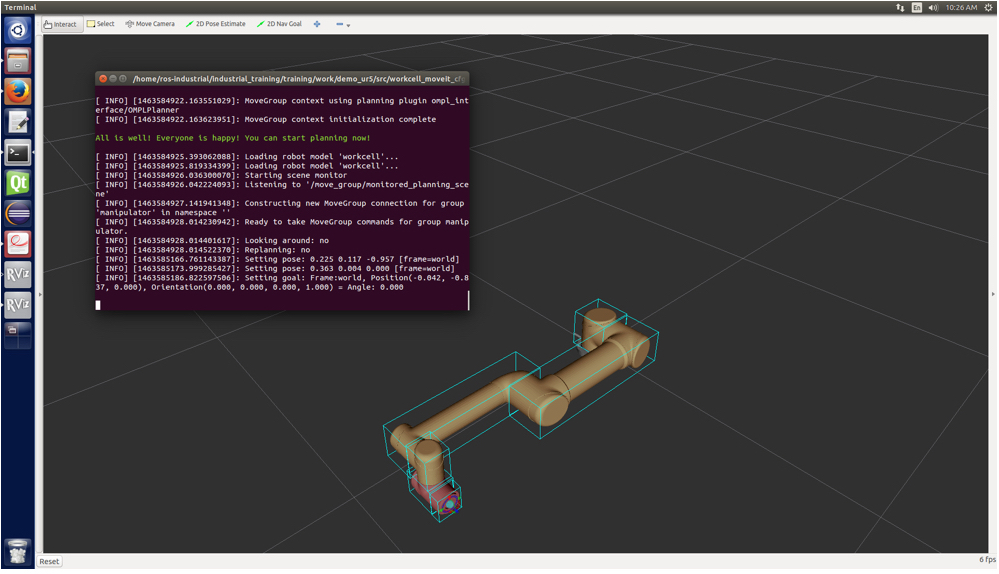
Task: Switch to the Move Camera tool
Action: coord(150,24)
